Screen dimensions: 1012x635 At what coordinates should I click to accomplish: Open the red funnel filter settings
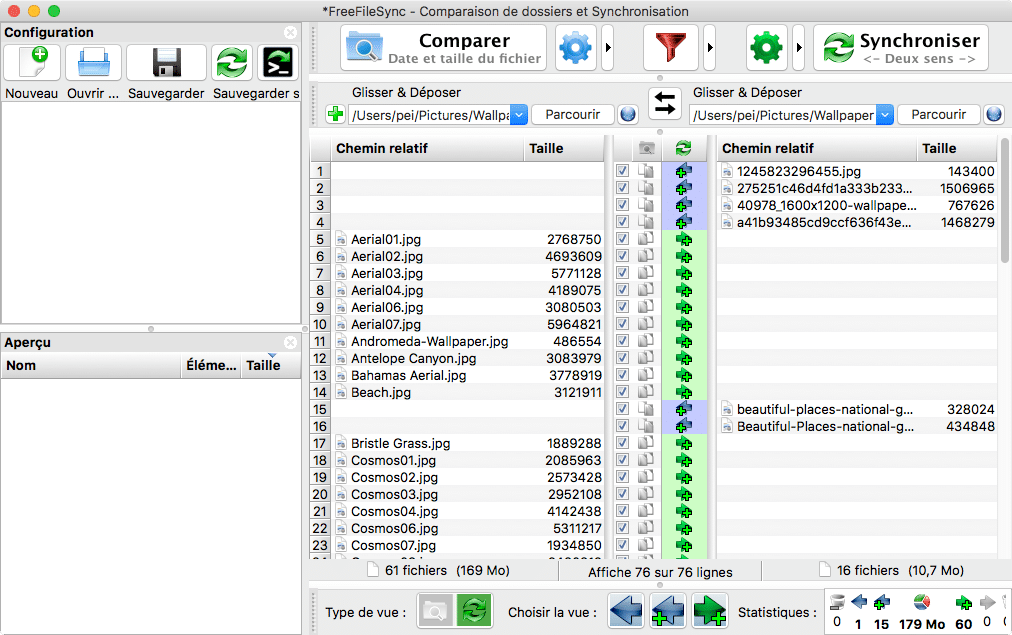click(x=671, y=48)
